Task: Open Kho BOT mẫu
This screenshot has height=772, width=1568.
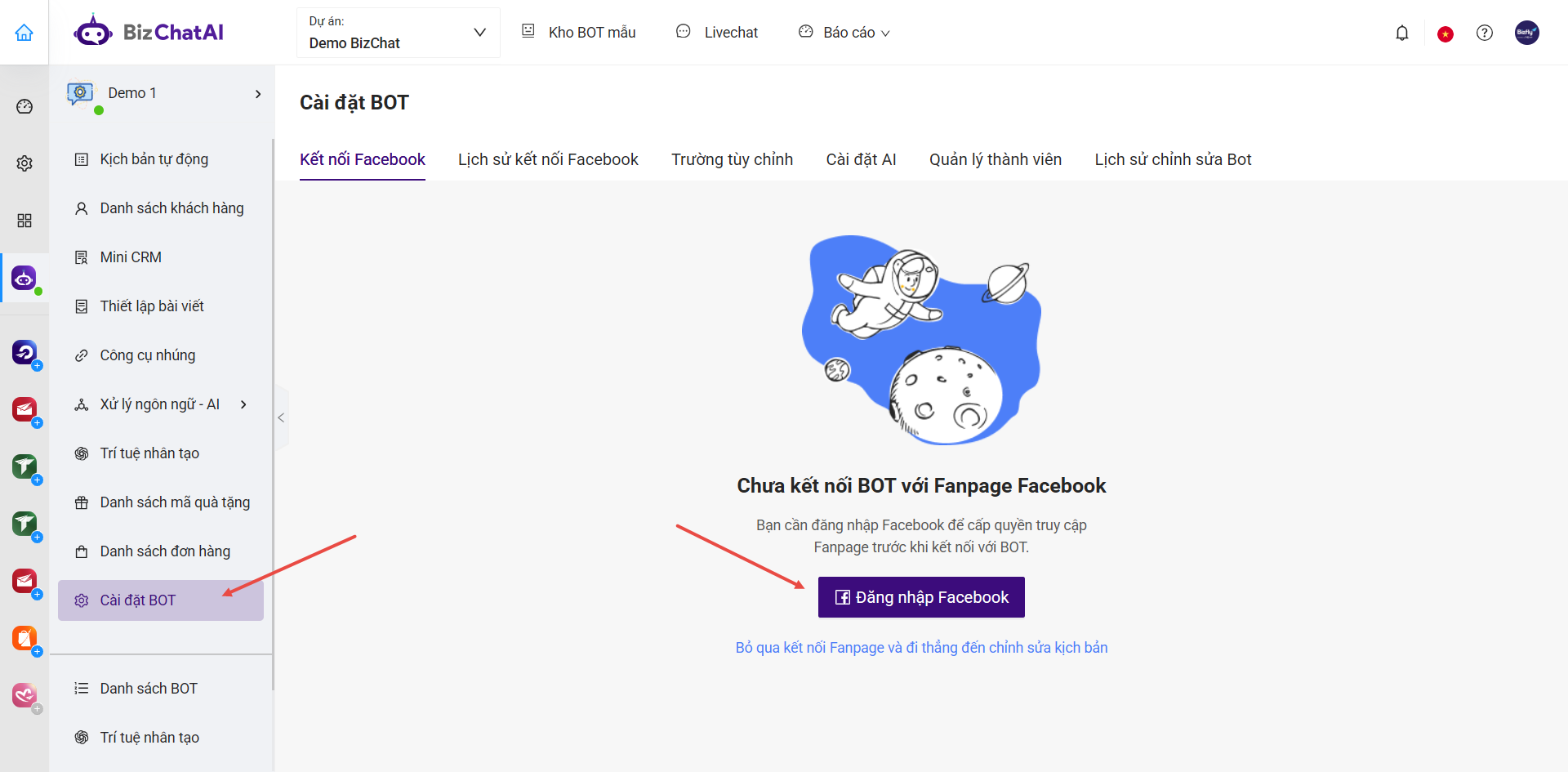Action: click(578, 33)
